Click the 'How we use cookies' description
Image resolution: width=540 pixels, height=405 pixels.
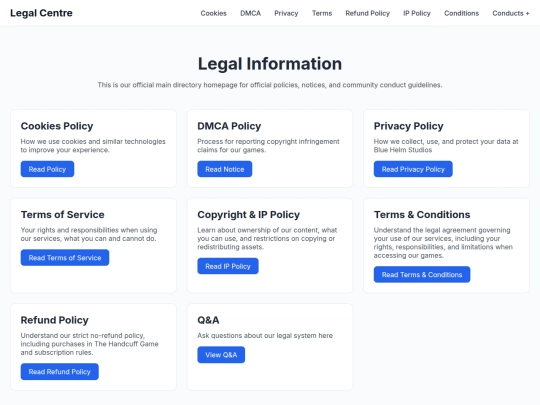93,146
